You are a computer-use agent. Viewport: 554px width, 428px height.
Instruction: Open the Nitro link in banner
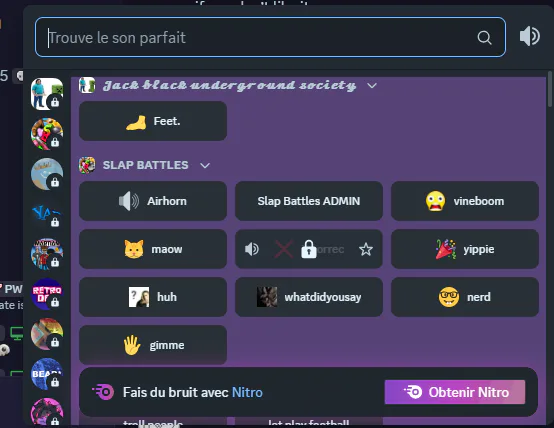[247, 392]
